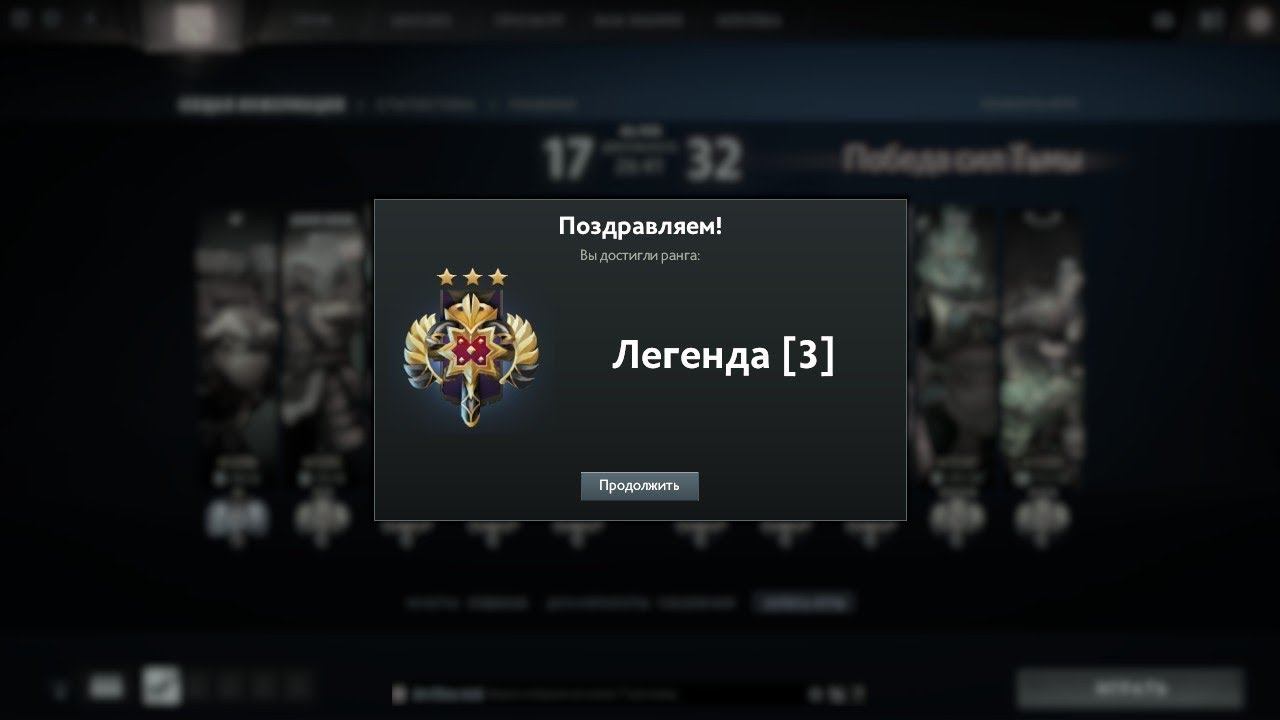Click the Продолжить button

(x=639, y=486)
